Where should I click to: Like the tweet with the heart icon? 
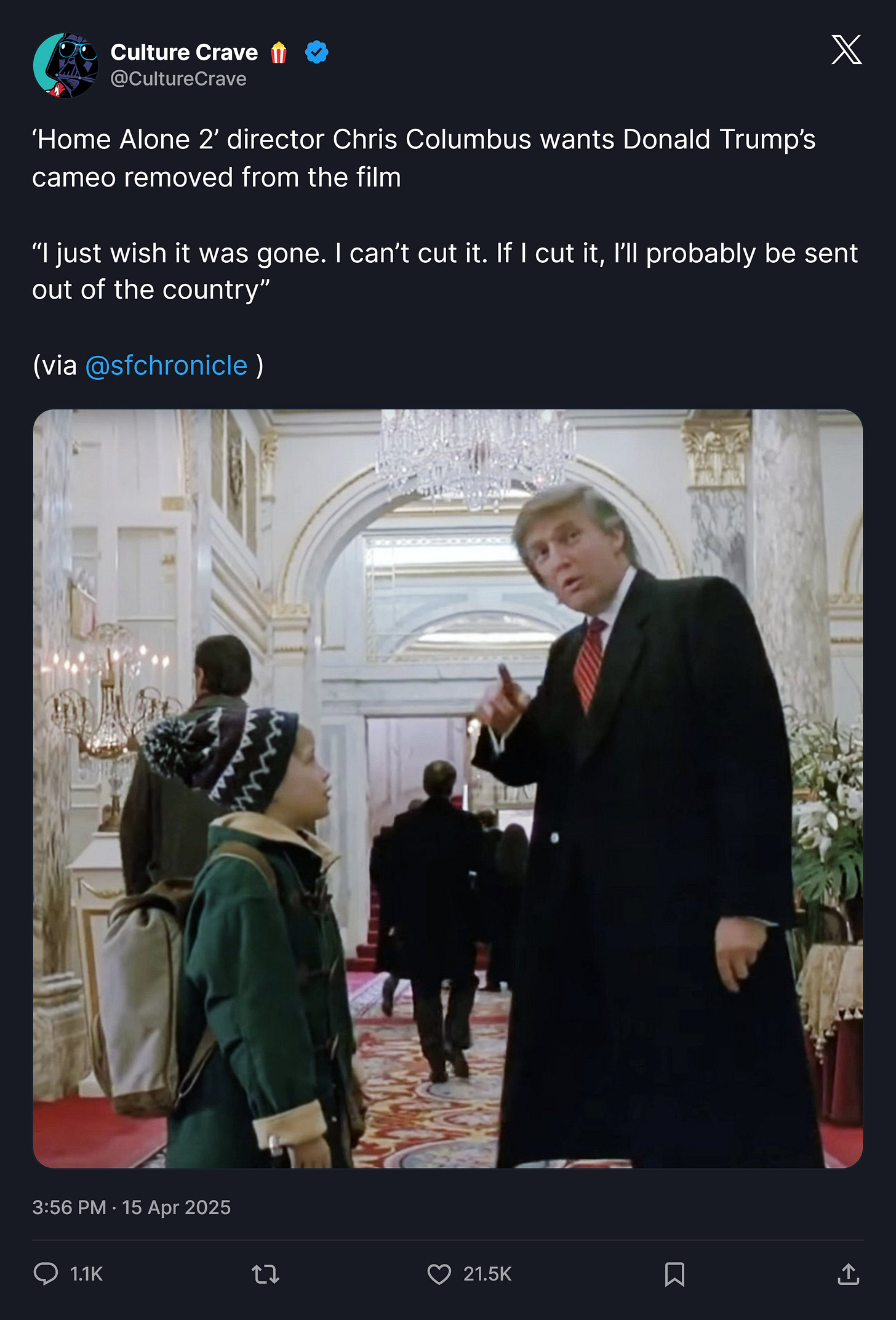point(439,1274)
